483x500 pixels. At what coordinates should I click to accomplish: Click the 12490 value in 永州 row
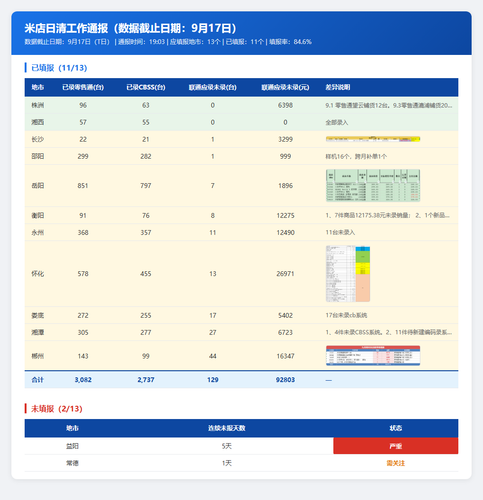(x=285, y=232)
